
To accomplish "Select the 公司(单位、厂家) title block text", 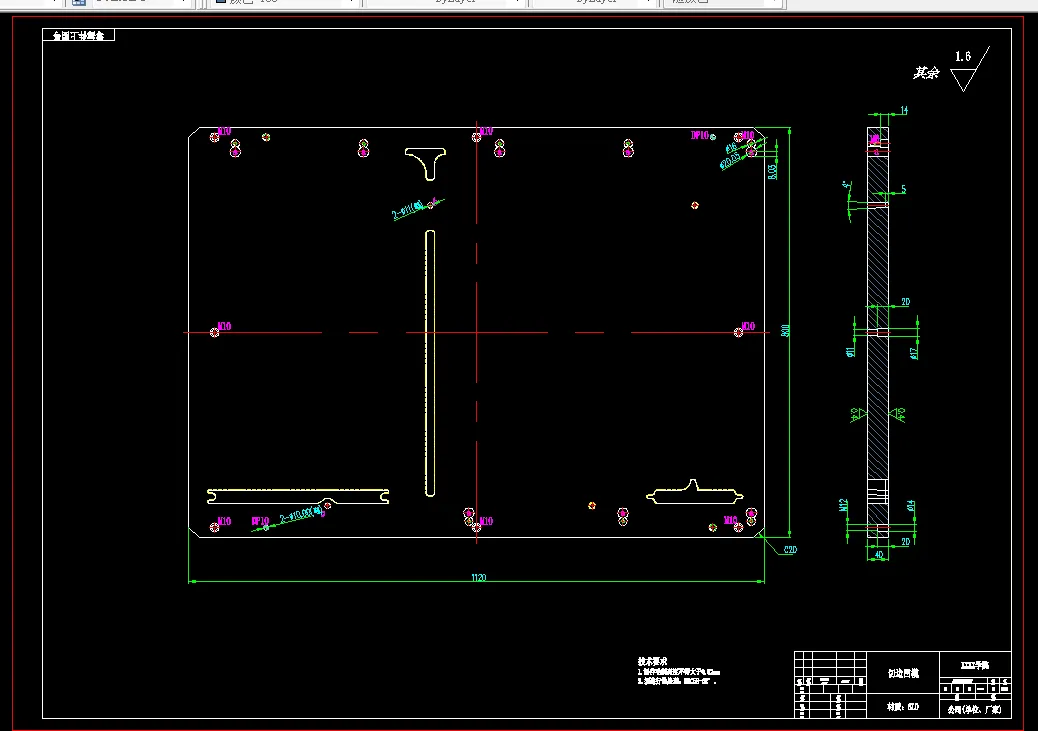I will (x=975, y=709).
